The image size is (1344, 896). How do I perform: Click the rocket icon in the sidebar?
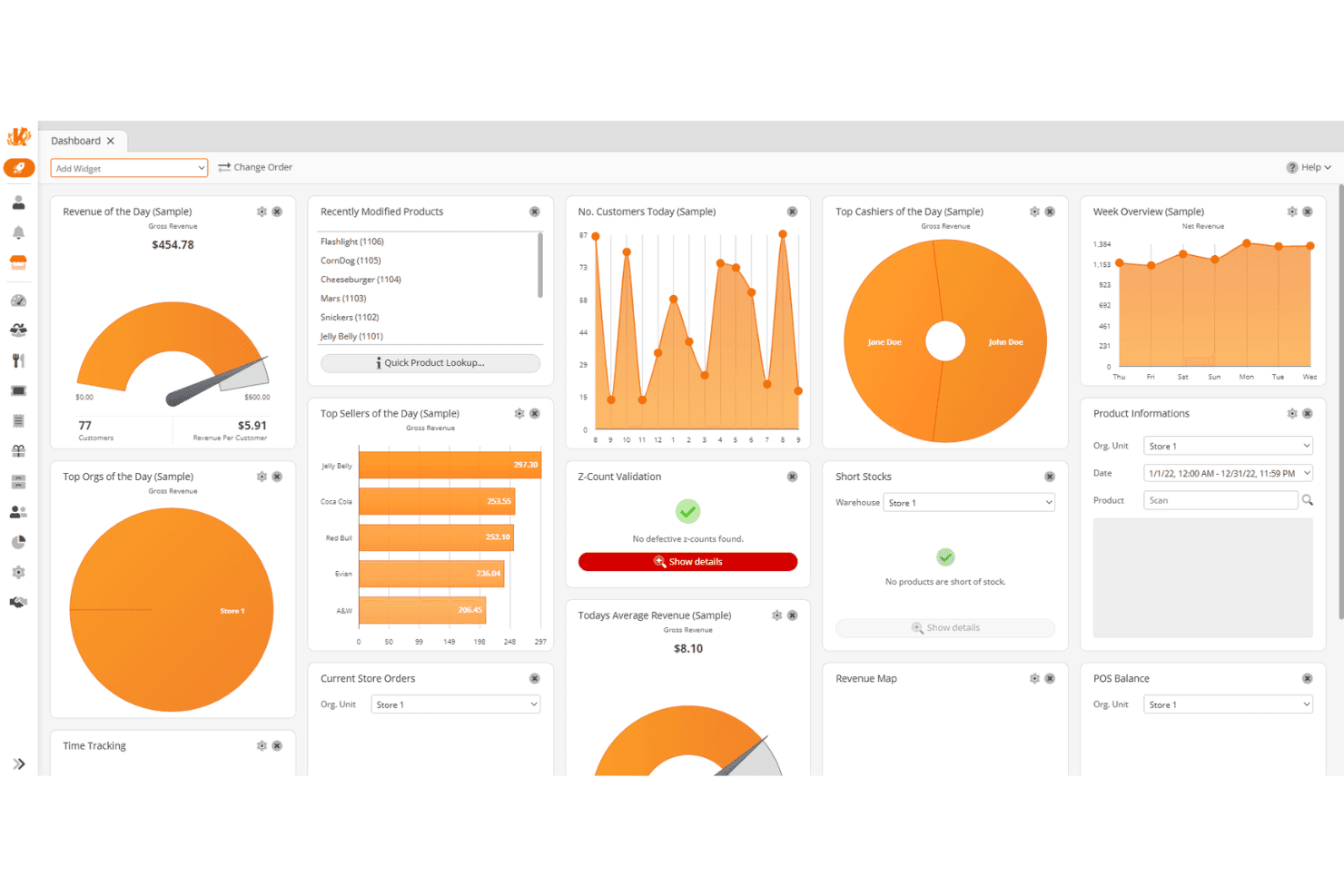(x=19, y=168)
